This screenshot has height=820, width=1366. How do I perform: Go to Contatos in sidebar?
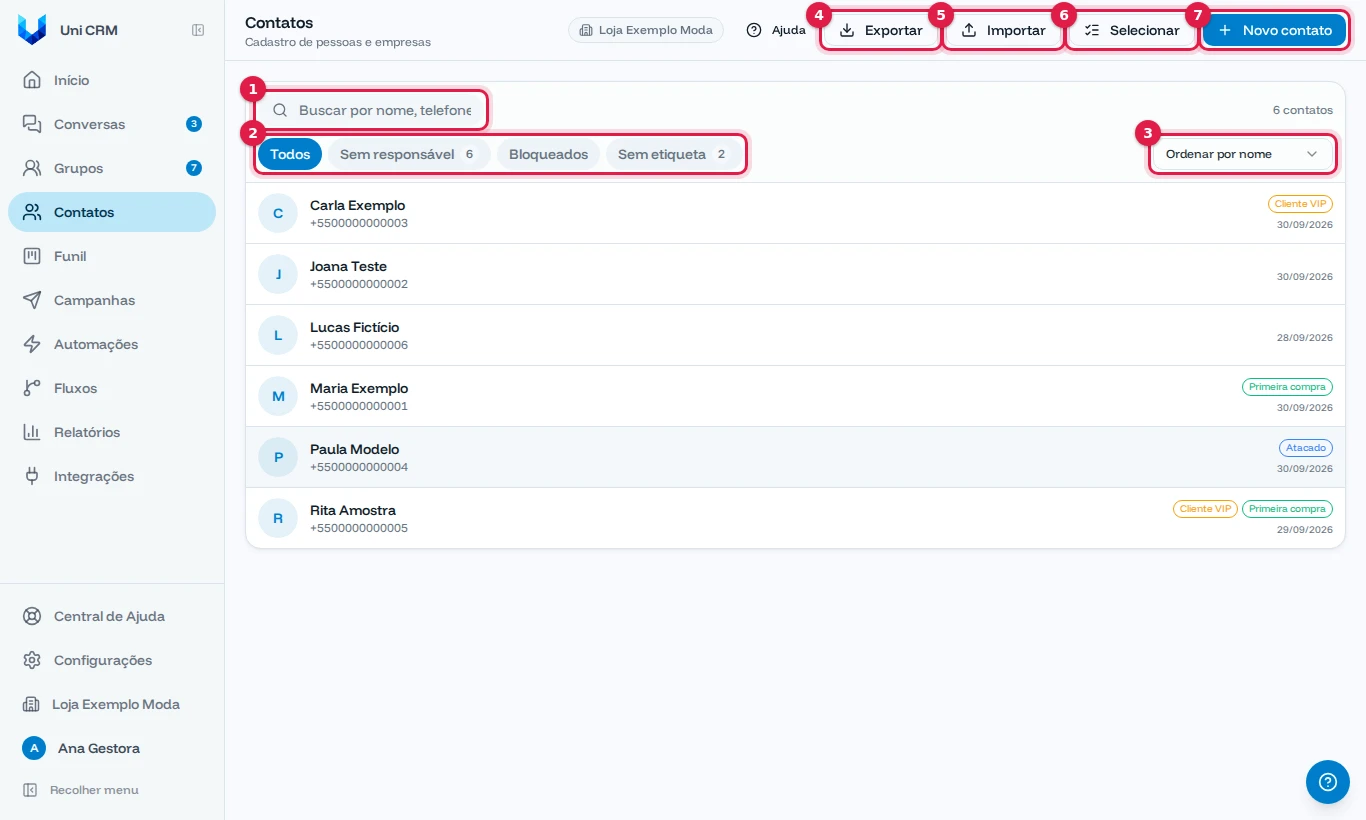coord(112,212)
